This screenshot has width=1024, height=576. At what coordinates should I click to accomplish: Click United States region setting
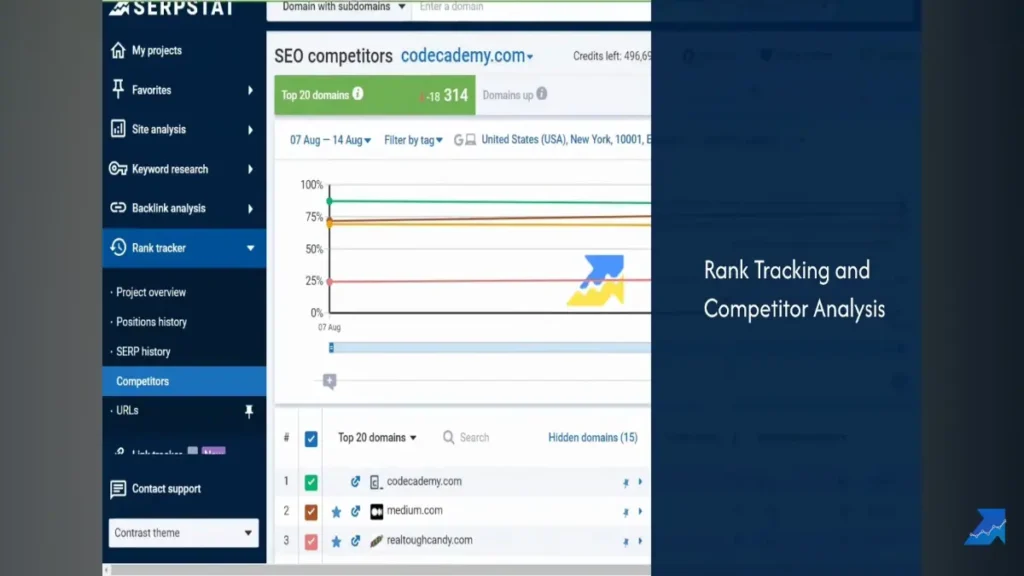tap(566, 139)
